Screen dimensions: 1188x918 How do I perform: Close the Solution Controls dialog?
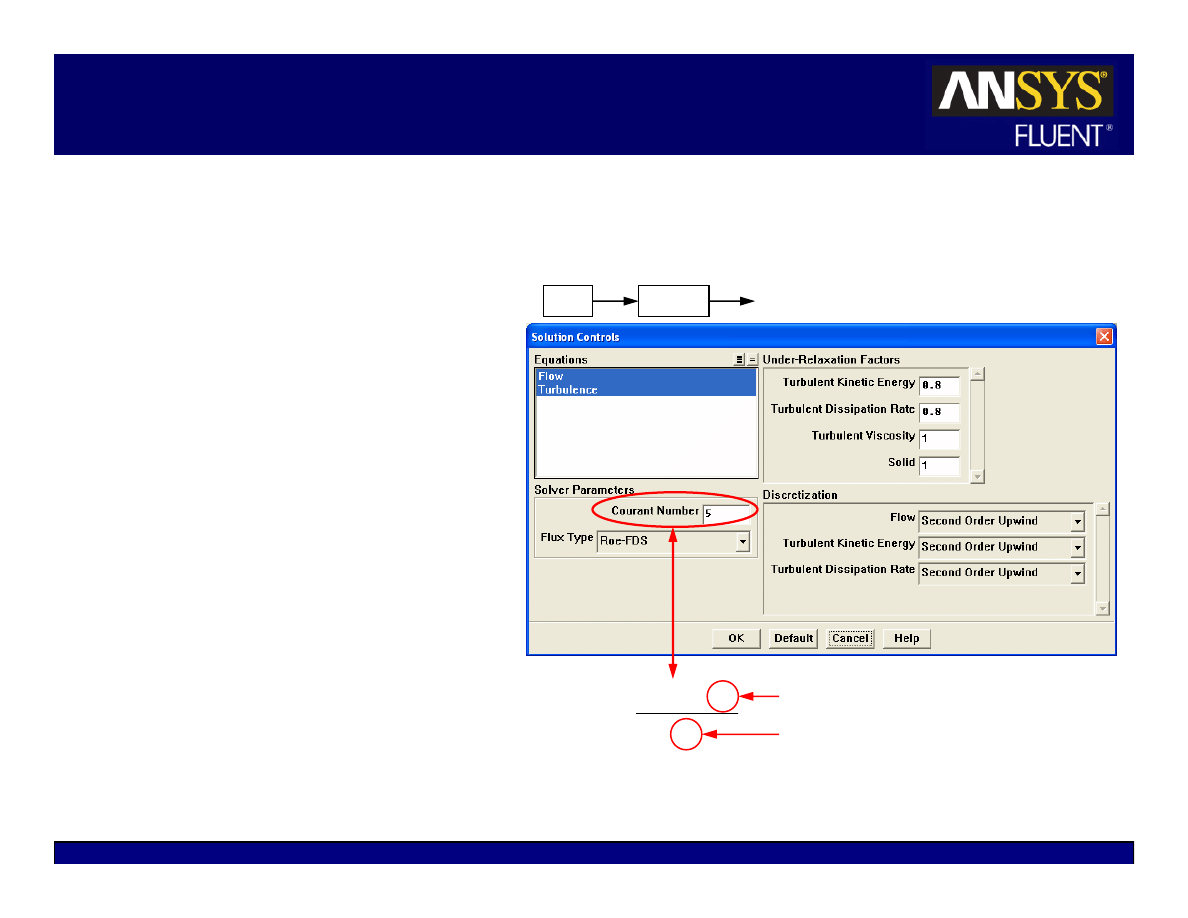[x=1104, y=337]
